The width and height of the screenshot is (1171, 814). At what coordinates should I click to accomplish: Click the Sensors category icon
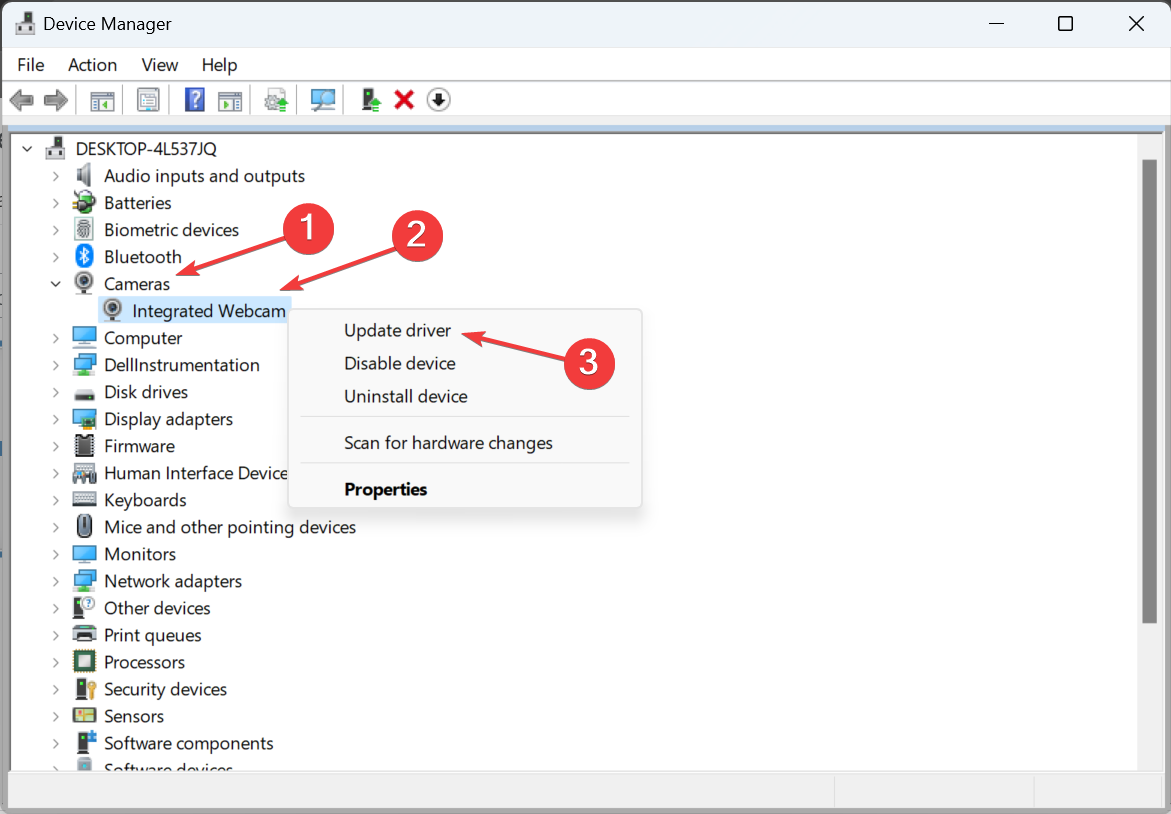(x=84, y=715)
